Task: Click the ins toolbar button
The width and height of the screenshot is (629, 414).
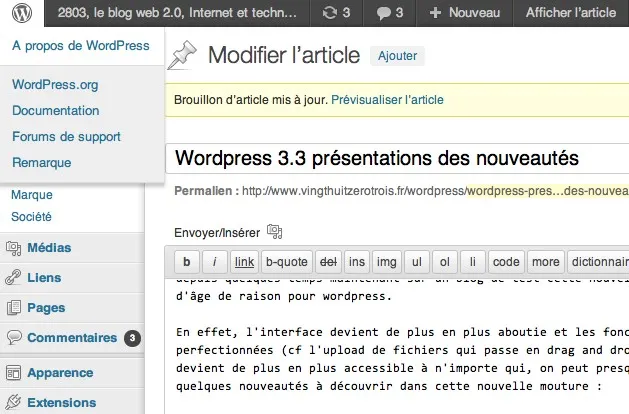Action: pos(357,262)
